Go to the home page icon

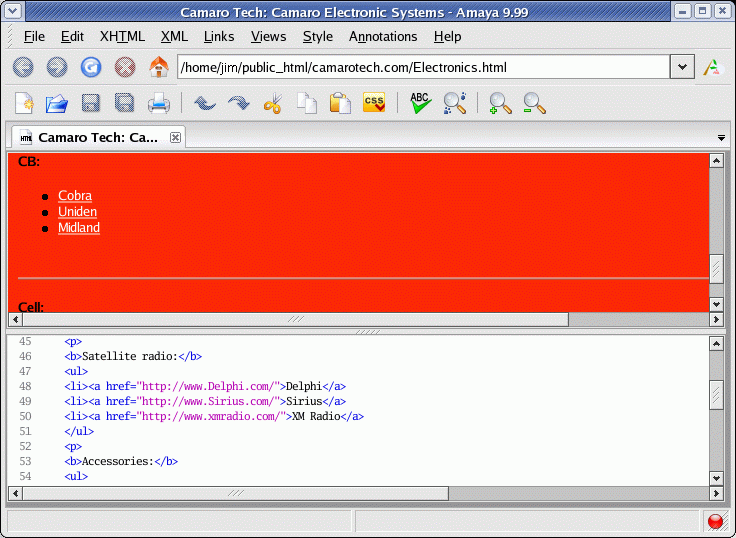(158, 67)
